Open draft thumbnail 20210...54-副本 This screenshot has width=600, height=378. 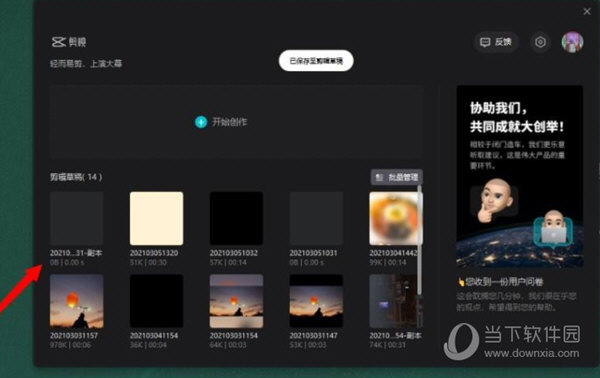[395, 301]
